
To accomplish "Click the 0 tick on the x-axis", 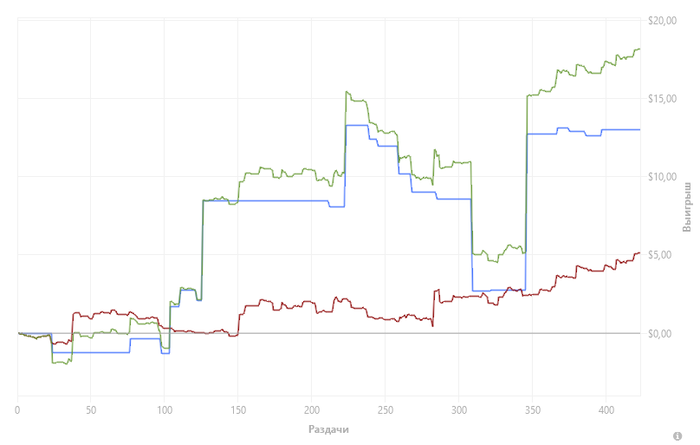I will (17, 410).
